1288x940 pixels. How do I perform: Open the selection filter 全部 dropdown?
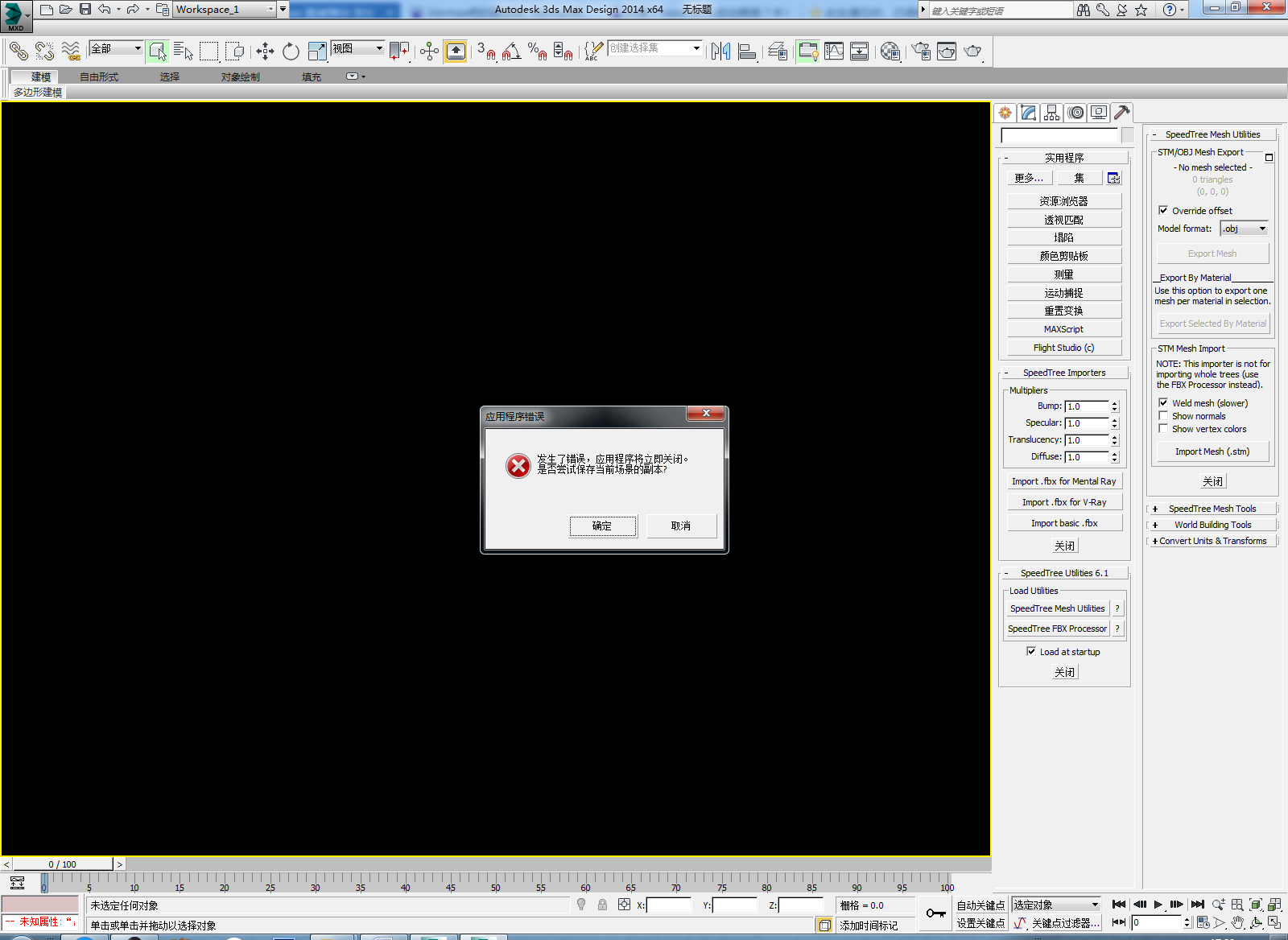[x=116, y=48]
